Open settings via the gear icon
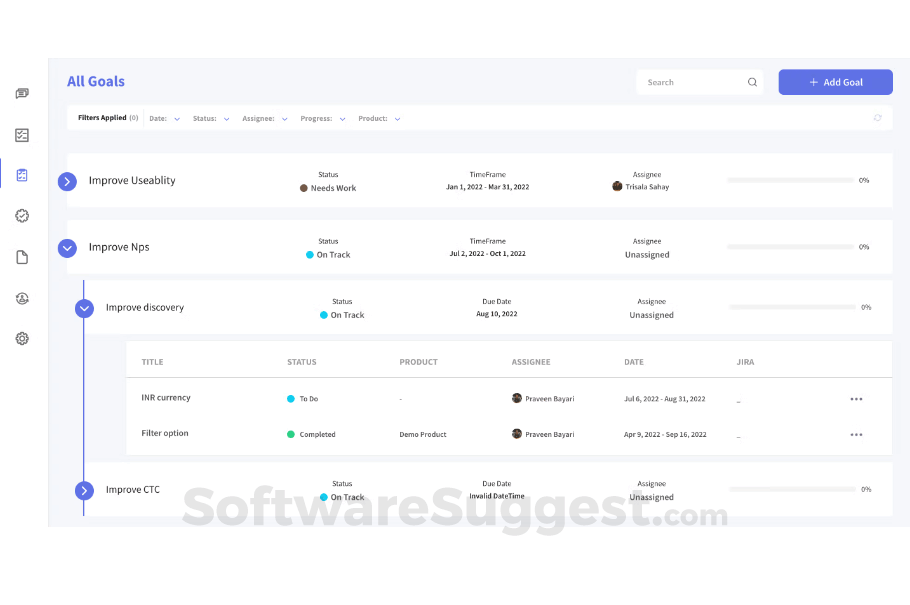910x605 pixels. (22, 338)
